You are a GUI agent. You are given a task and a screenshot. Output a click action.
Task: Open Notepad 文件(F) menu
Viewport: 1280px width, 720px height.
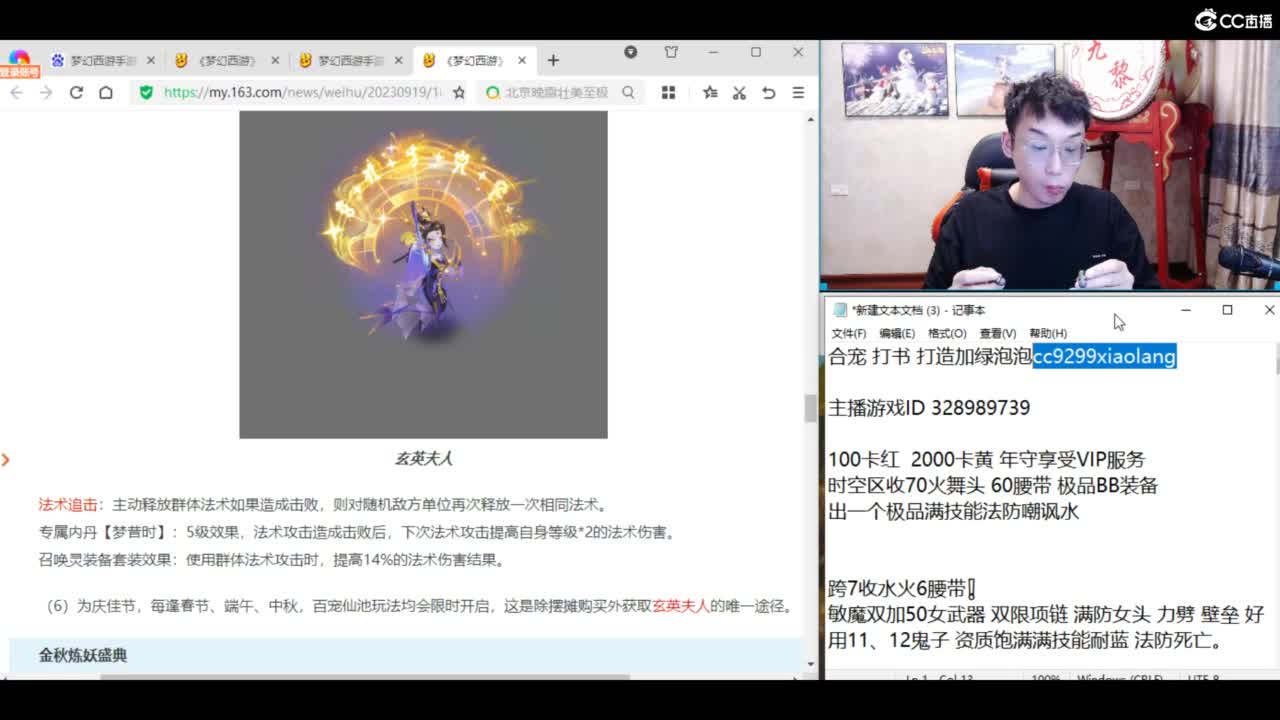(x=848, y=333)
